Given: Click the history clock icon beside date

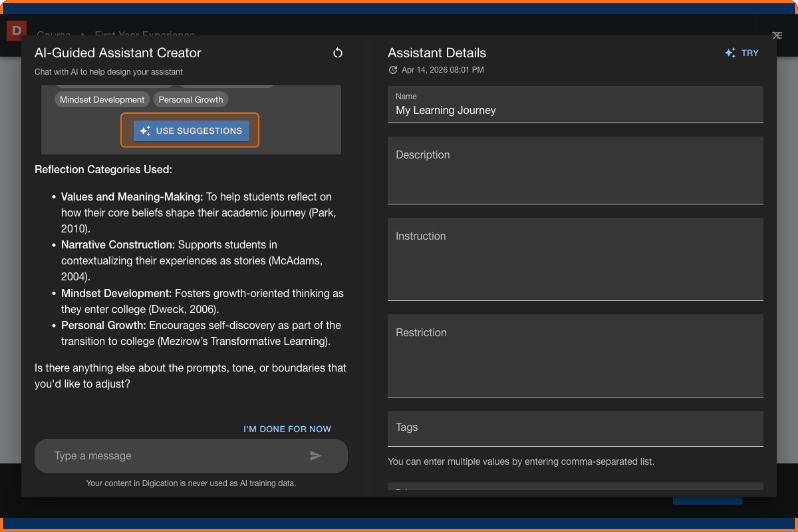Looking at the screenshot, I should pos(393,70).
